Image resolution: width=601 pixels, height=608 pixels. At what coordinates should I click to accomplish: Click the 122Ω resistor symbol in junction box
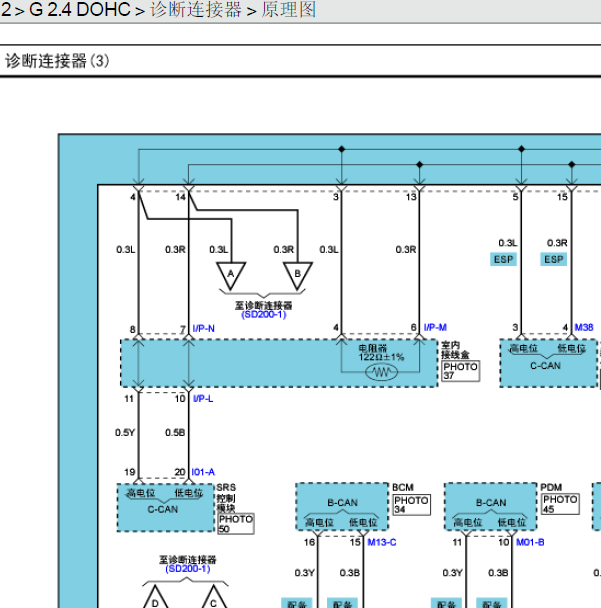click(381, 372)
